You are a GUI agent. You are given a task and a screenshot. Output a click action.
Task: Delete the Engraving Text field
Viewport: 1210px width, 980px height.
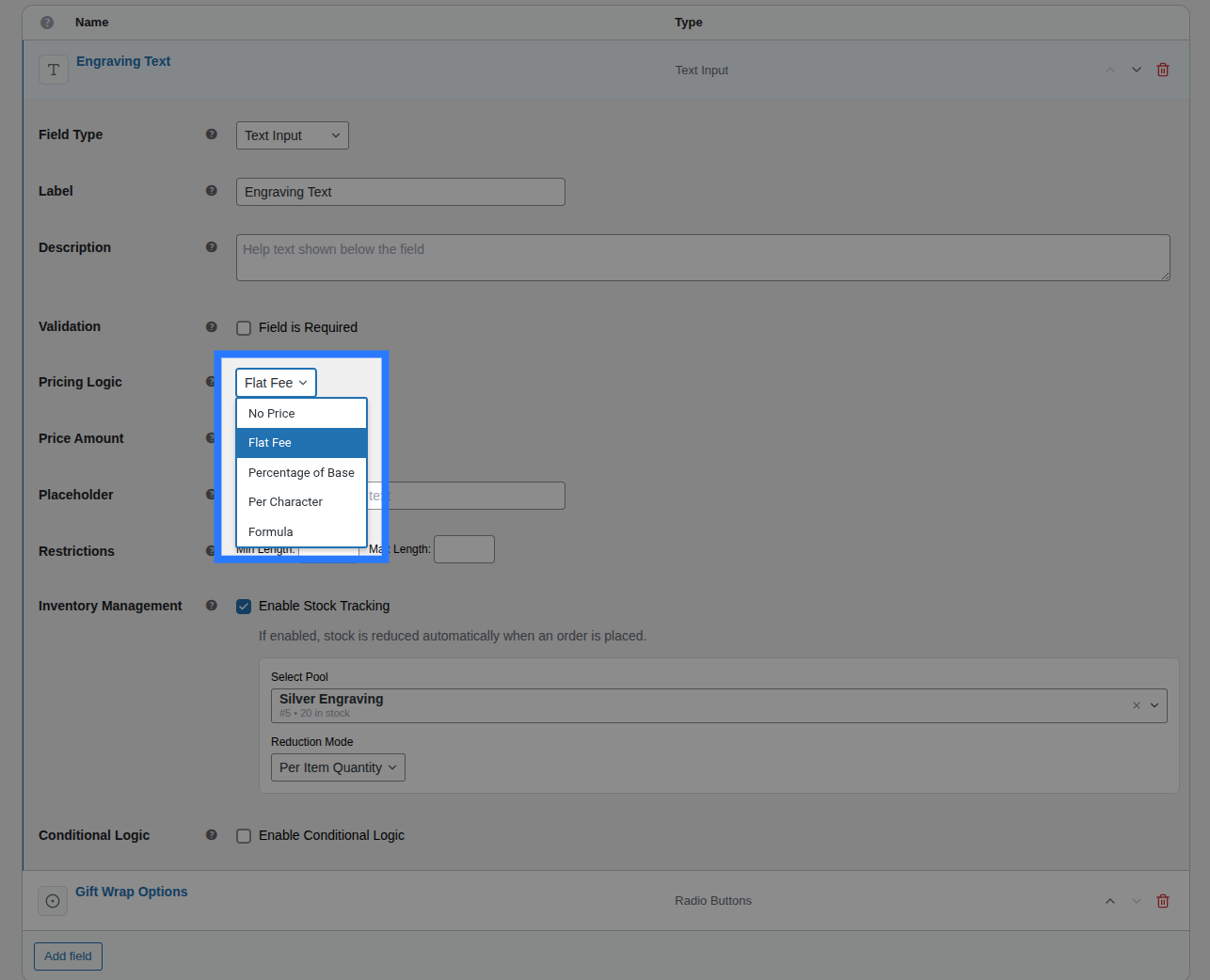1163,70
